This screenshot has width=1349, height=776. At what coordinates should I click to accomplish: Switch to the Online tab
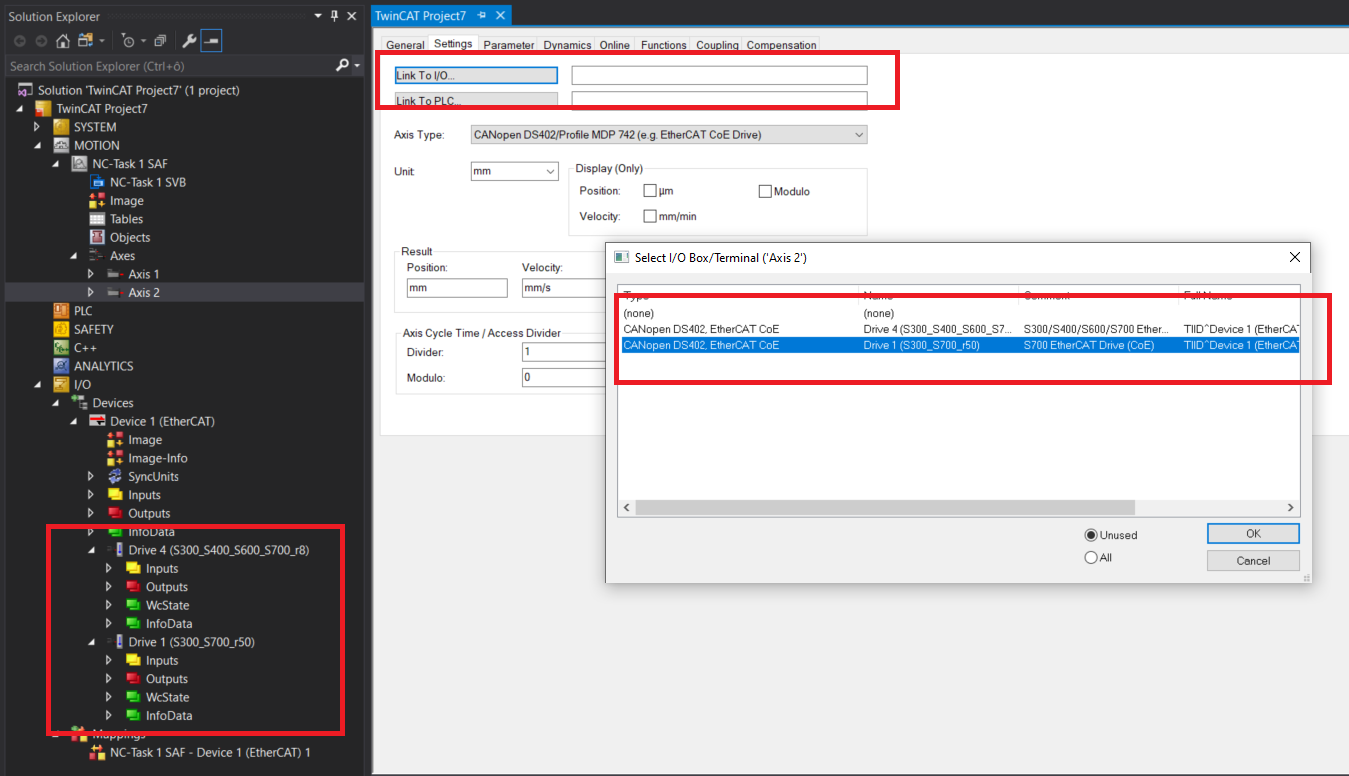pyautogui.click(x=615, y=45)
